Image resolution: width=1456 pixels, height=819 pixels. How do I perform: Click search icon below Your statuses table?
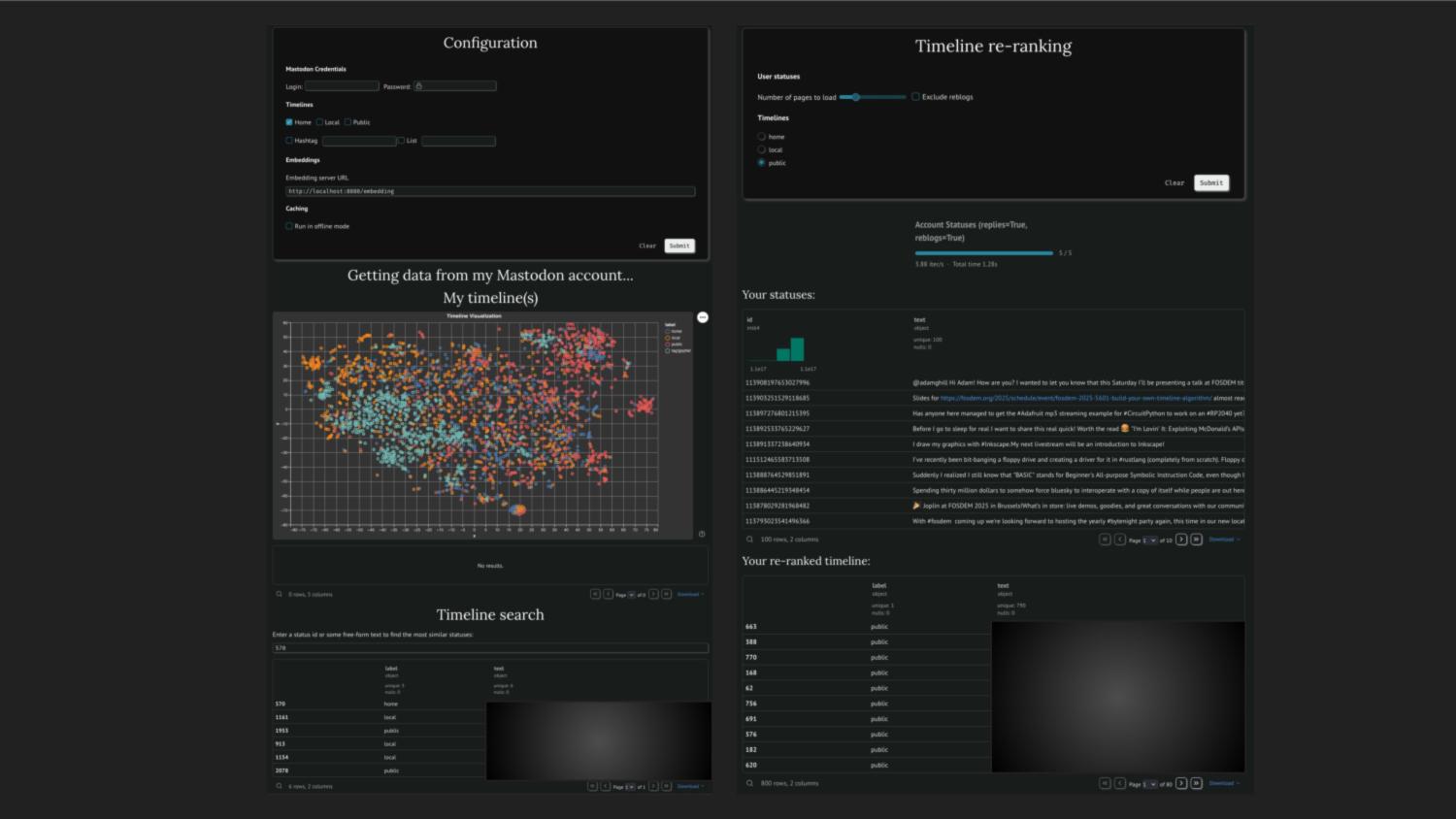pos(749,540)
